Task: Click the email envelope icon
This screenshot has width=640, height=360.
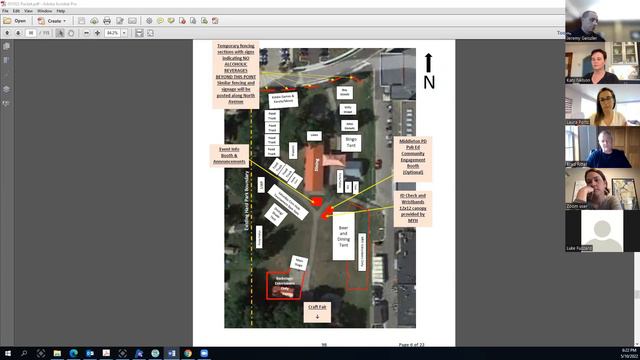Action: (132, 21)
